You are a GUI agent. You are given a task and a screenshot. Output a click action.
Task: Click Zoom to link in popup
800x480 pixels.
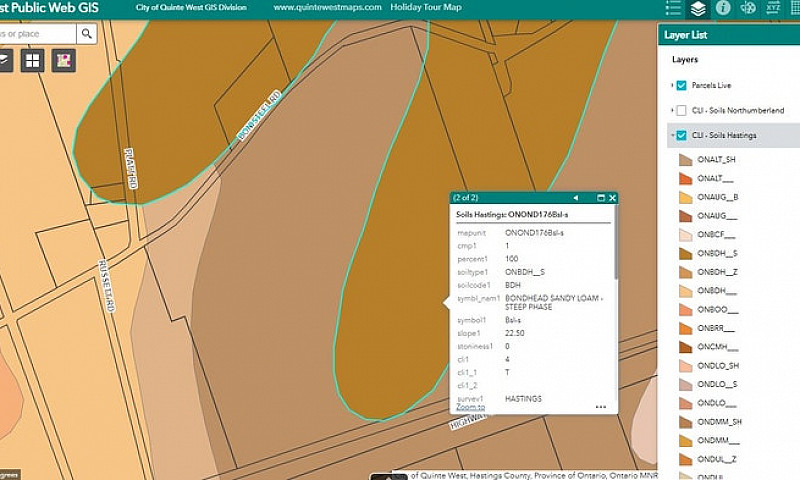470,407
